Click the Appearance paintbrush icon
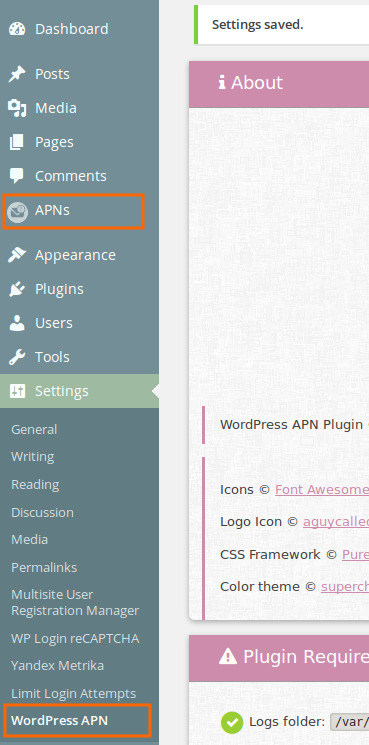Image resolution: width=369 pixels, height=745 pixels. (x=17, y=255)
